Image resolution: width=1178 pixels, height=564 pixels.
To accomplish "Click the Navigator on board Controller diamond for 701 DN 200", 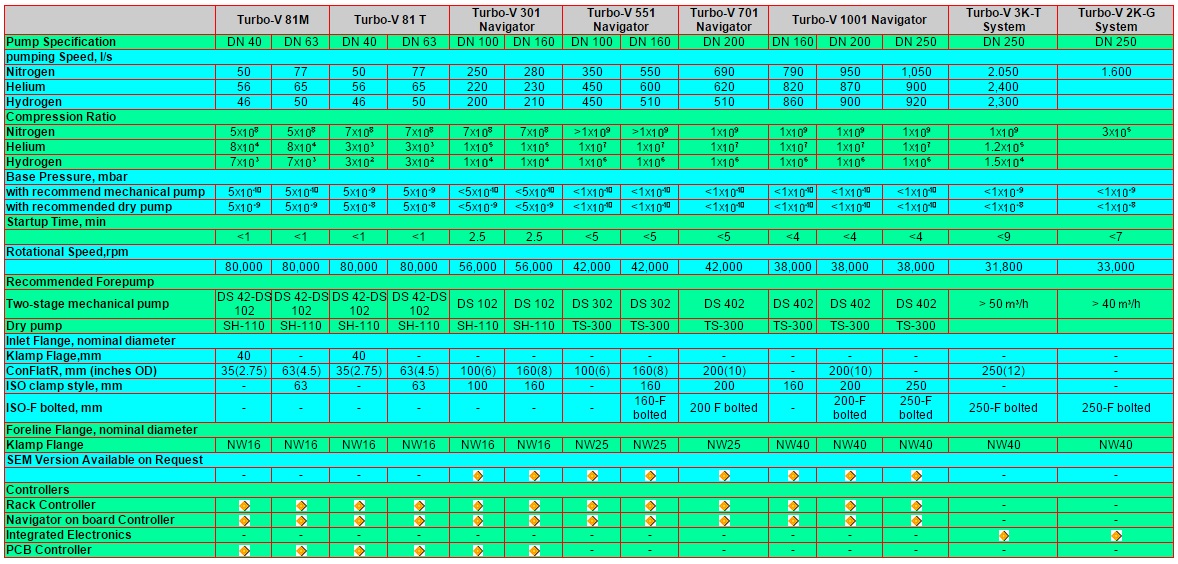I will [724, 520].
